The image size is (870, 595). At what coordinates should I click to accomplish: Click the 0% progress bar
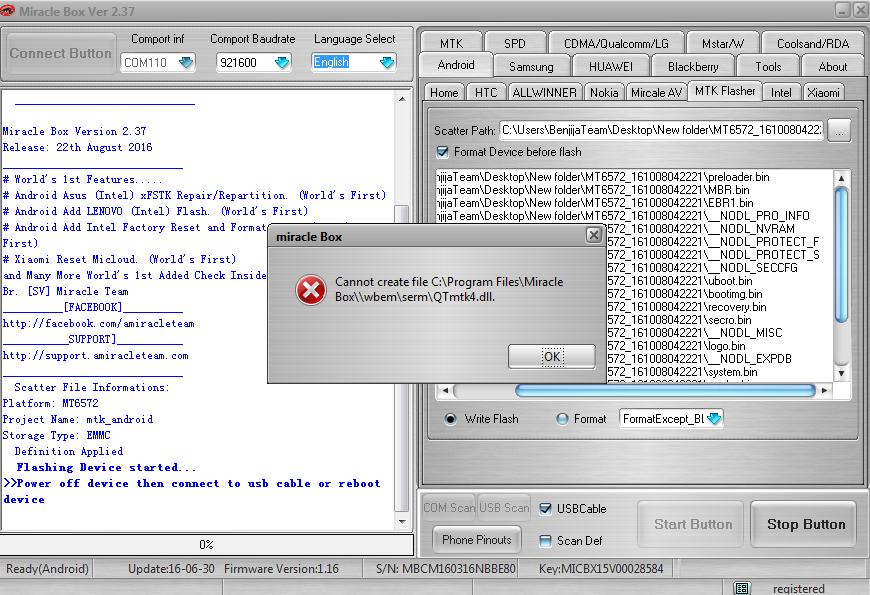tap(206, 544)
